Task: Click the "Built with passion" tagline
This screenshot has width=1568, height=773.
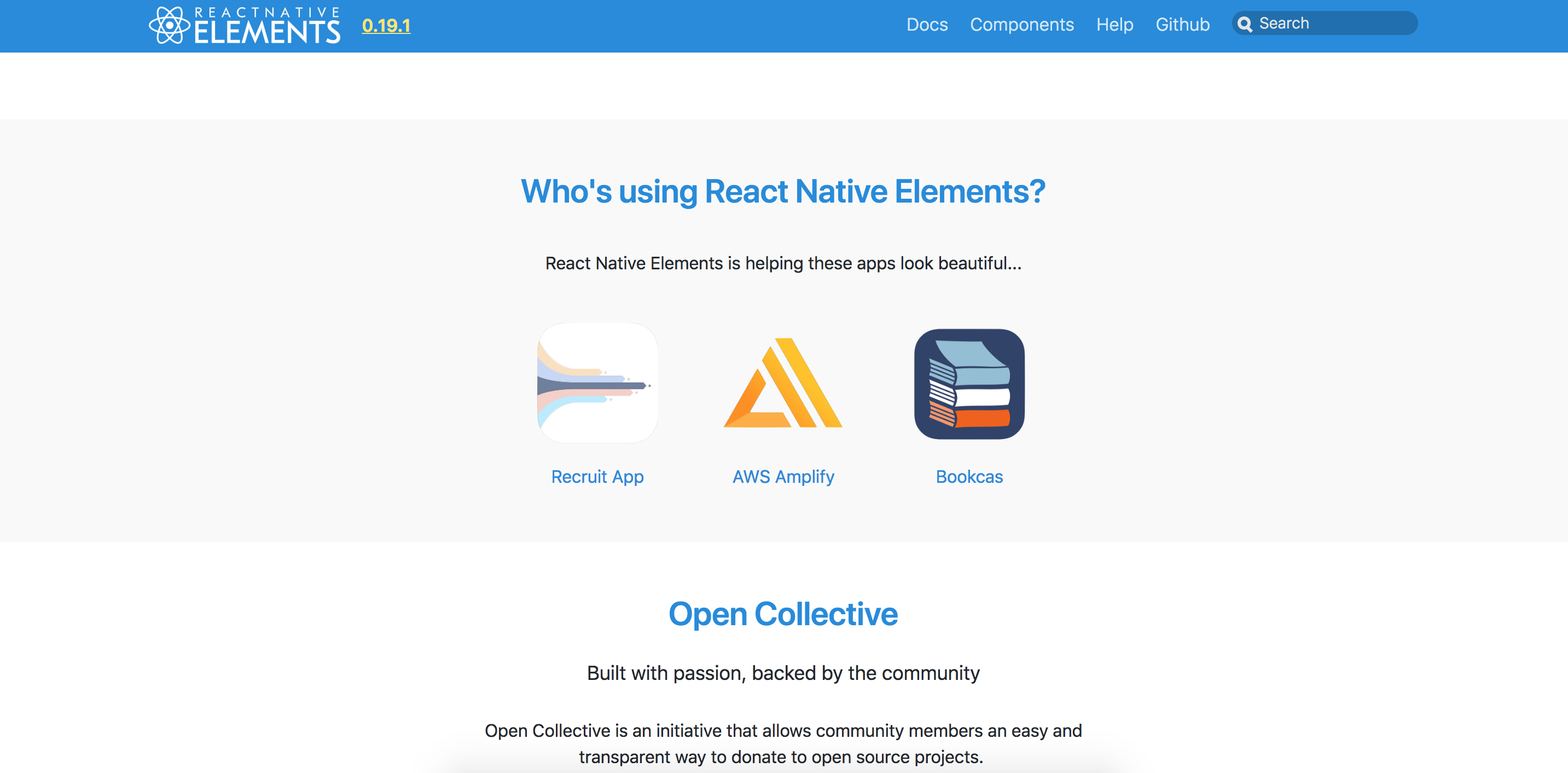Action: [783, 673]
